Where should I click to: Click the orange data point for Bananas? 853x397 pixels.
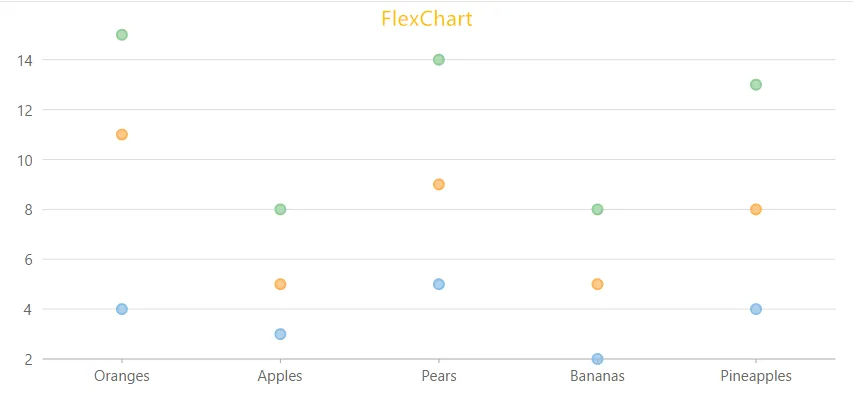(597, 284)
